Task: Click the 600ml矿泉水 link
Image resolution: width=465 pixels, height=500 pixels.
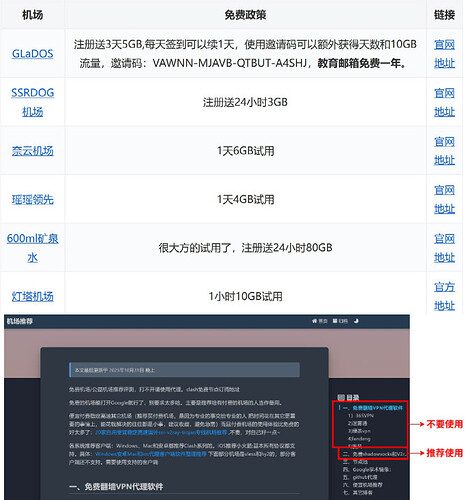Action: tap(32, 248)
